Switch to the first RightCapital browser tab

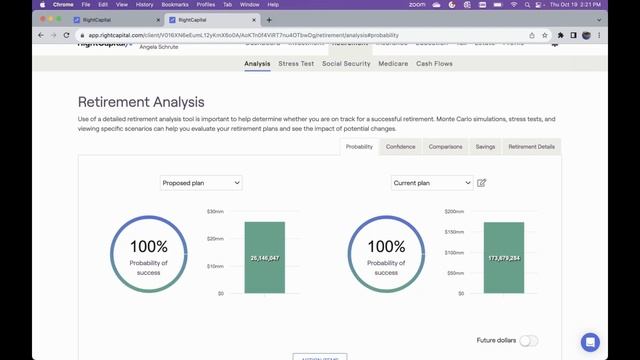click(116, 20)
